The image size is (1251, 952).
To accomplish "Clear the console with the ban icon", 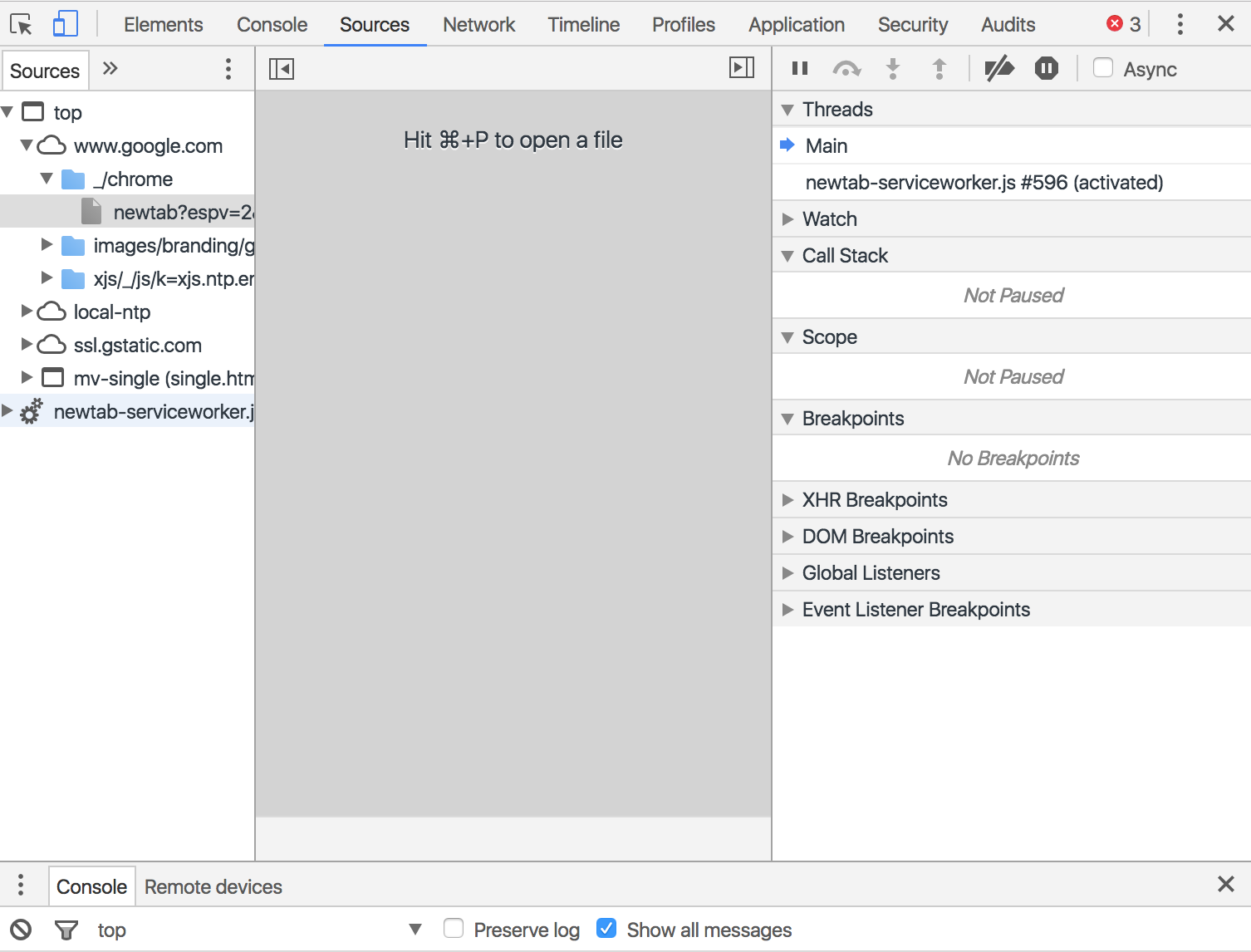I will (21, 930).
